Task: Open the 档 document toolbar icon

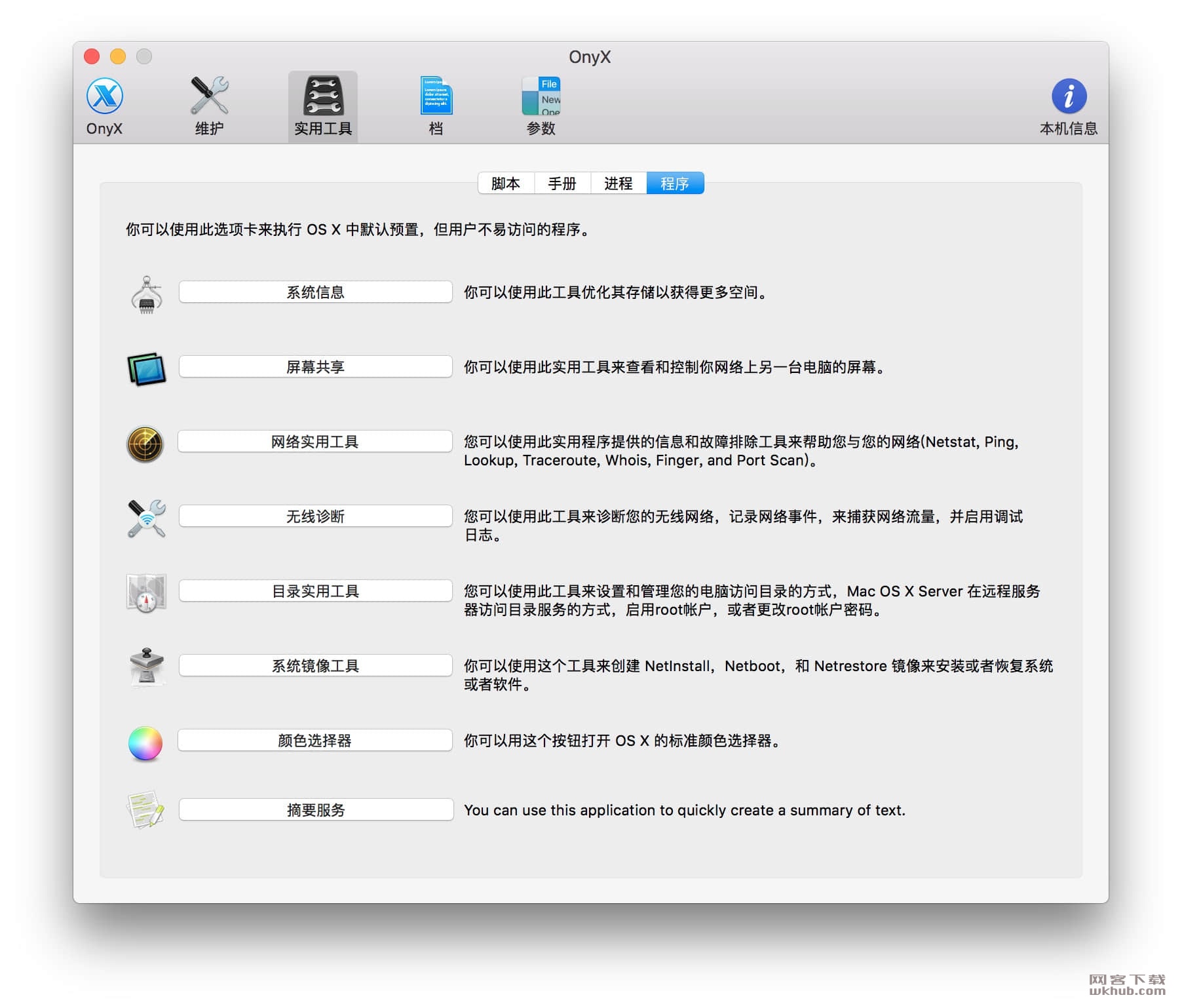Action: click(436, 106)
